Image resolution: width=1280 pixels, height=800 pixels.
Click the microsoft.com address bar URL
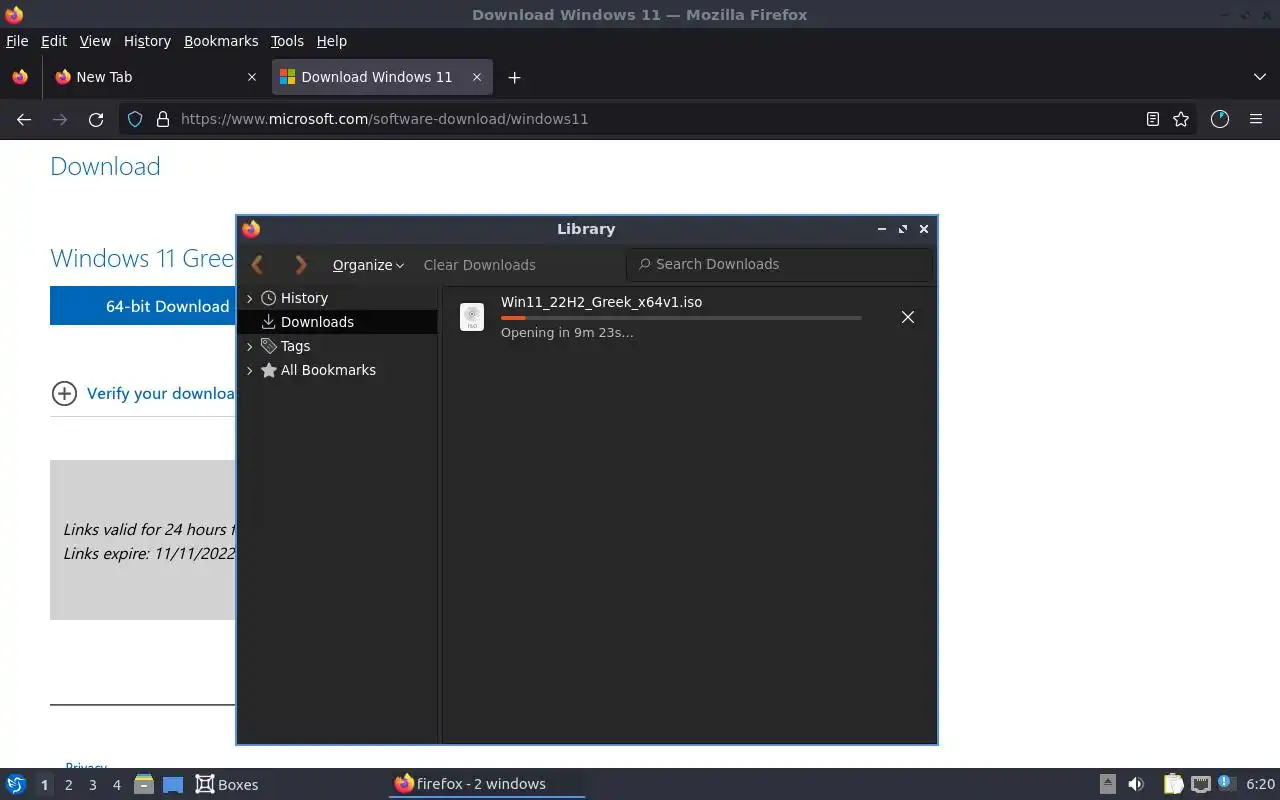pyautogui.click(x=384, y=119)
